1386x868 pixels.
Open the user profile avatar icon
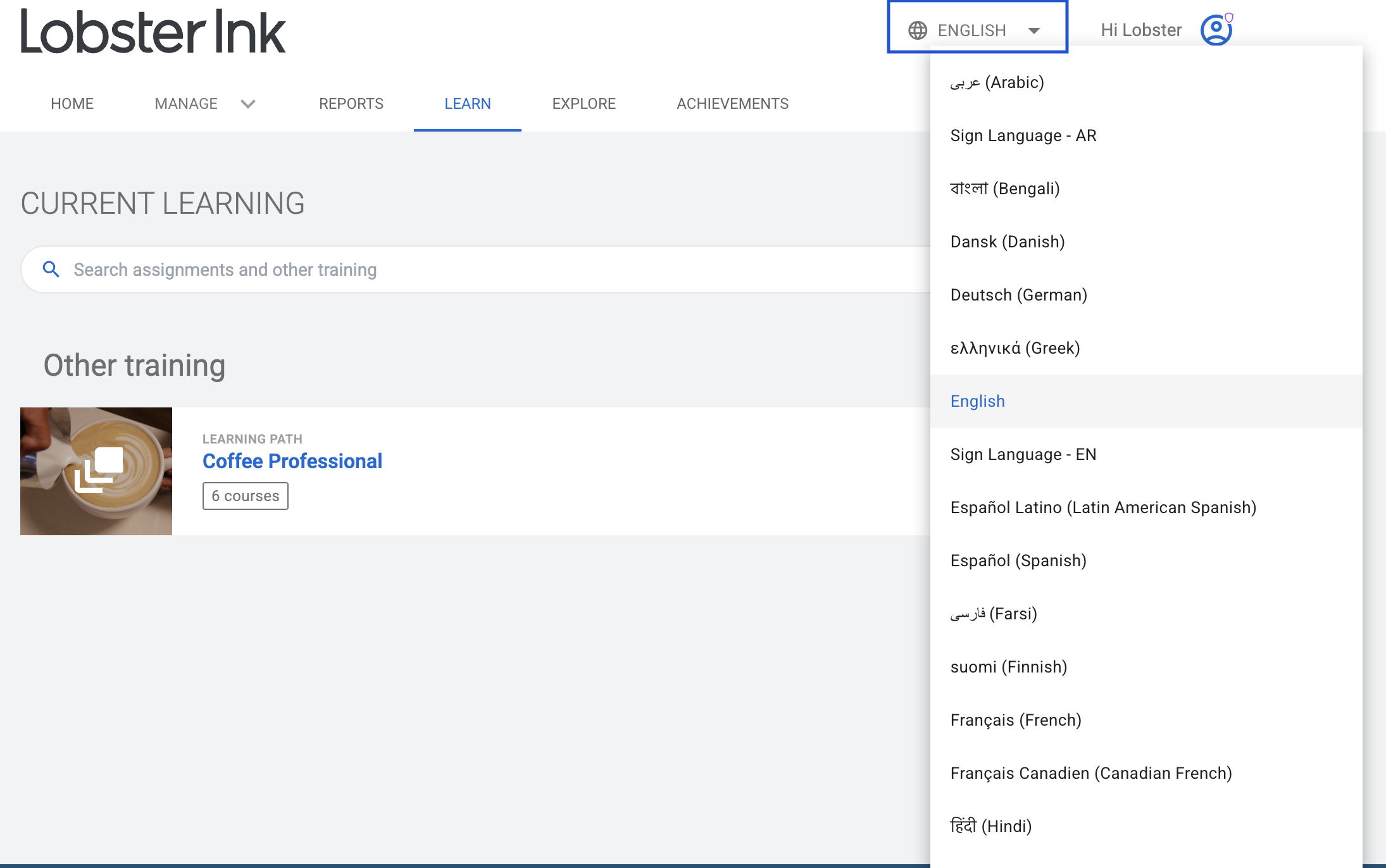(1216, 30)
